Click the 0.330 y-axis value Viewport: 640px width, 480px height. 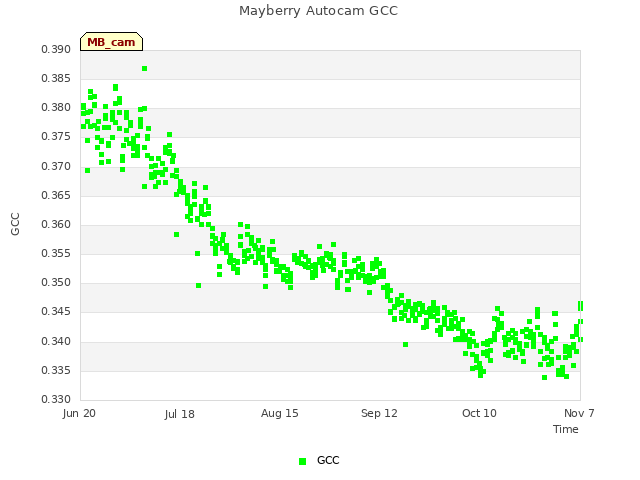pyautogui.click(x=56, y=399)
